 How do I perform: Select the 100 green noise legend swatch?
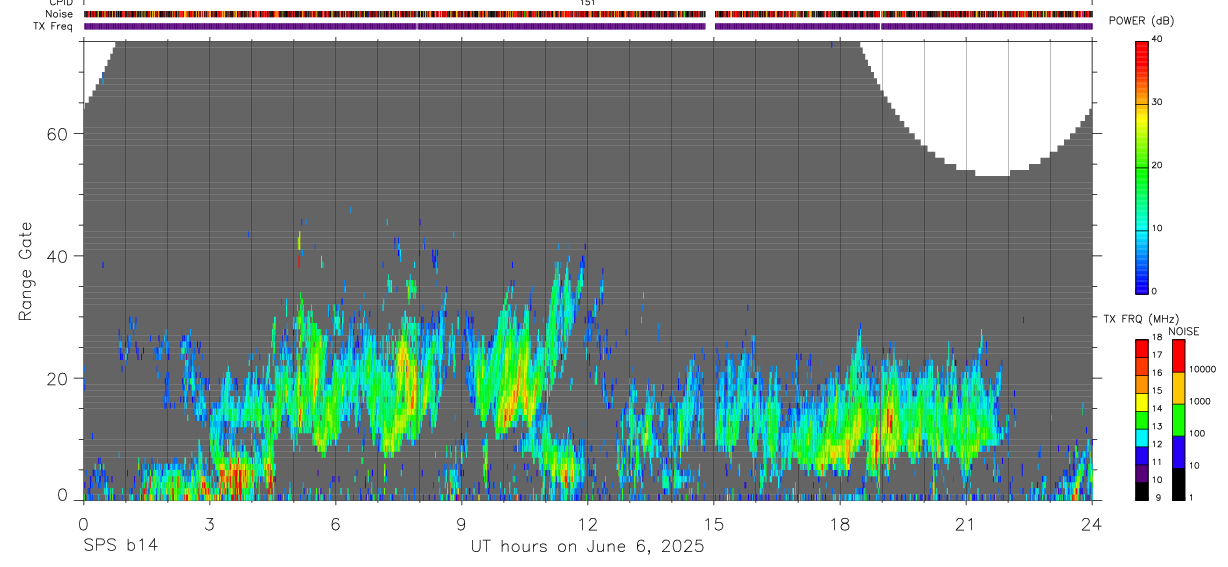click(1178, 420)
